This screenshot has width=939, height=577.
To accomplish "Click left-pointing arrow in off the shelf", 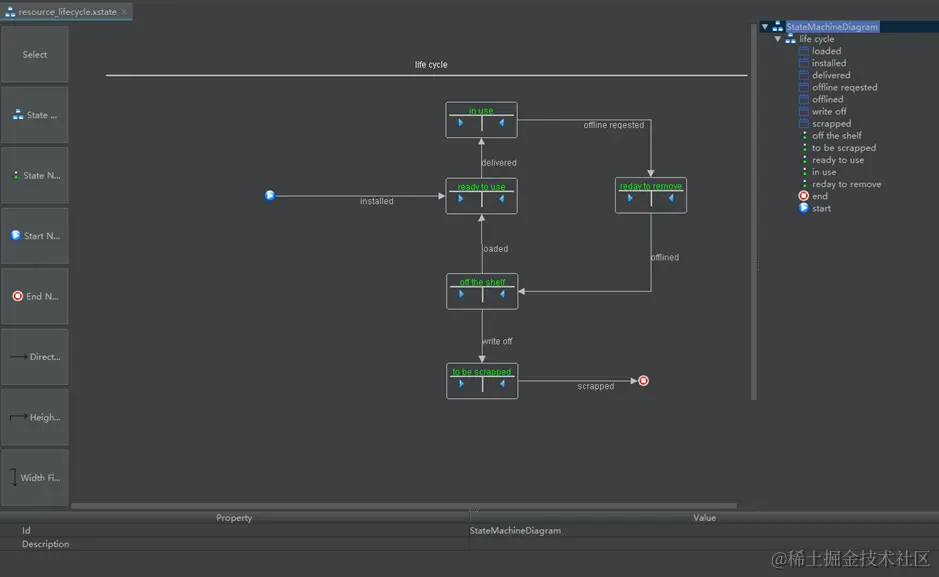I will pyautogui.click(x=502, y=294).
